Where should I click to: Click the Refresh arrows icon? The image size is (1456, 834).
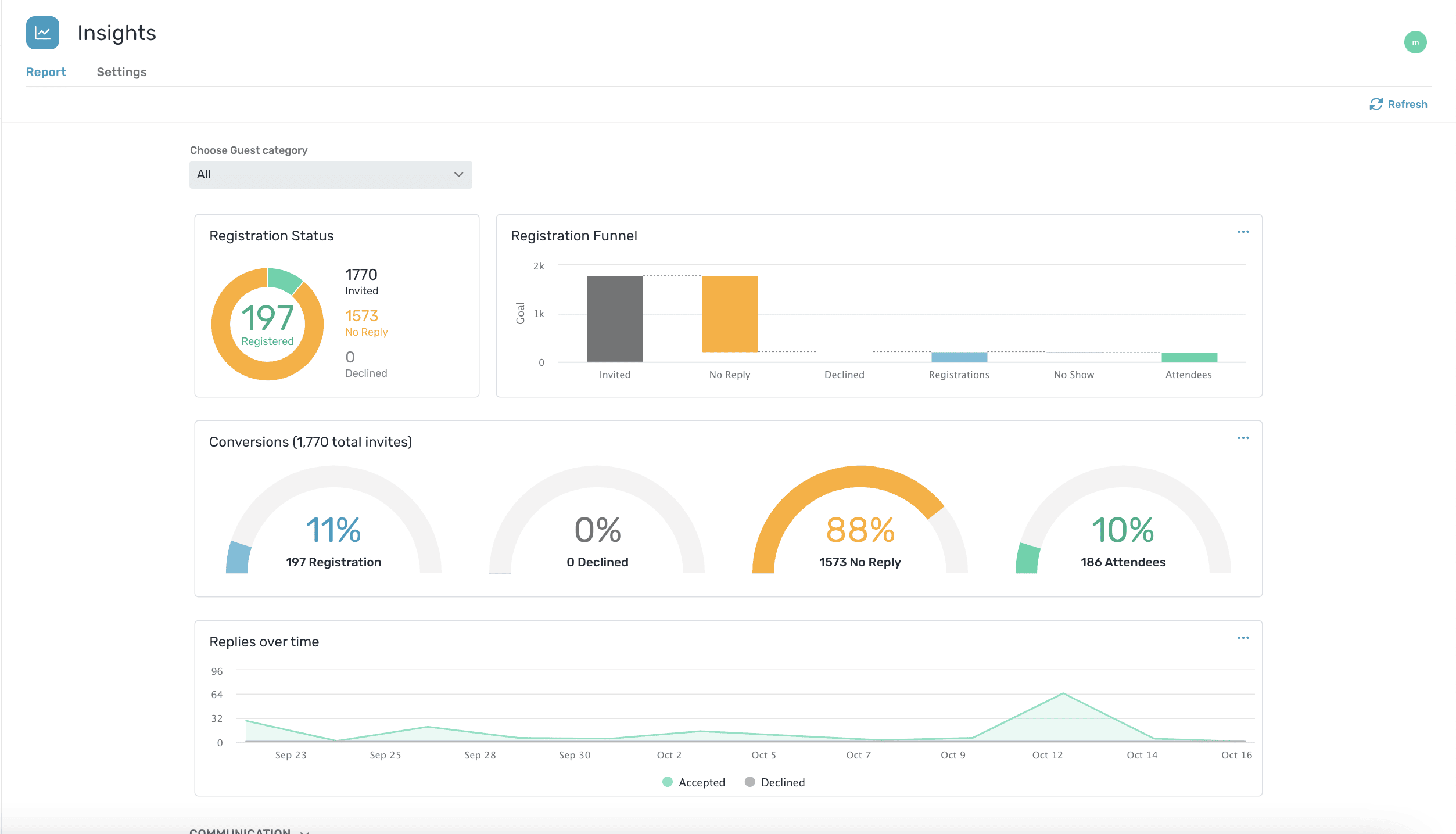click(x=1375, y=105)
